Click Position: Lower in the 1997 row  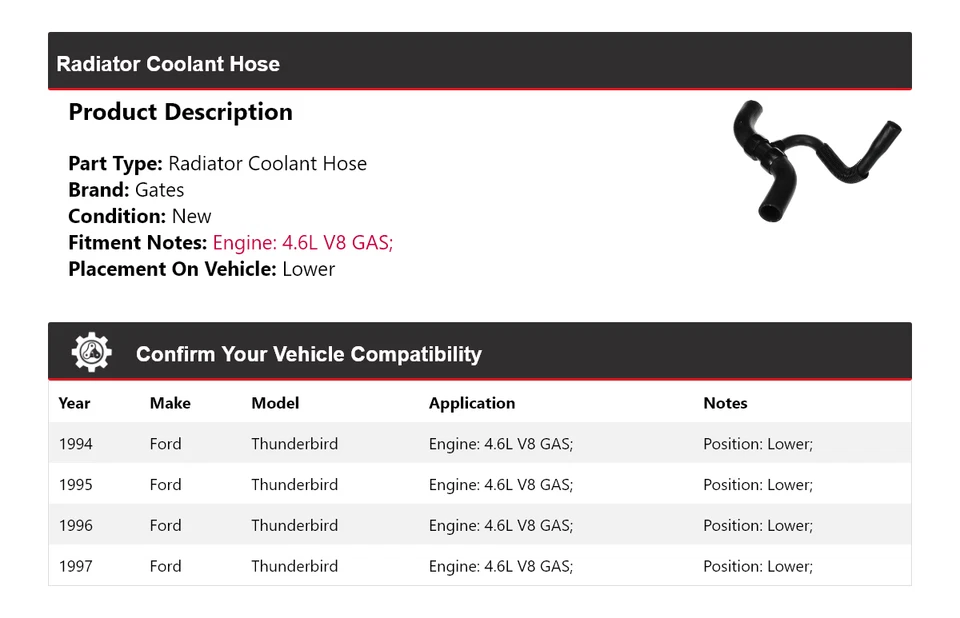tap(757, 566)
